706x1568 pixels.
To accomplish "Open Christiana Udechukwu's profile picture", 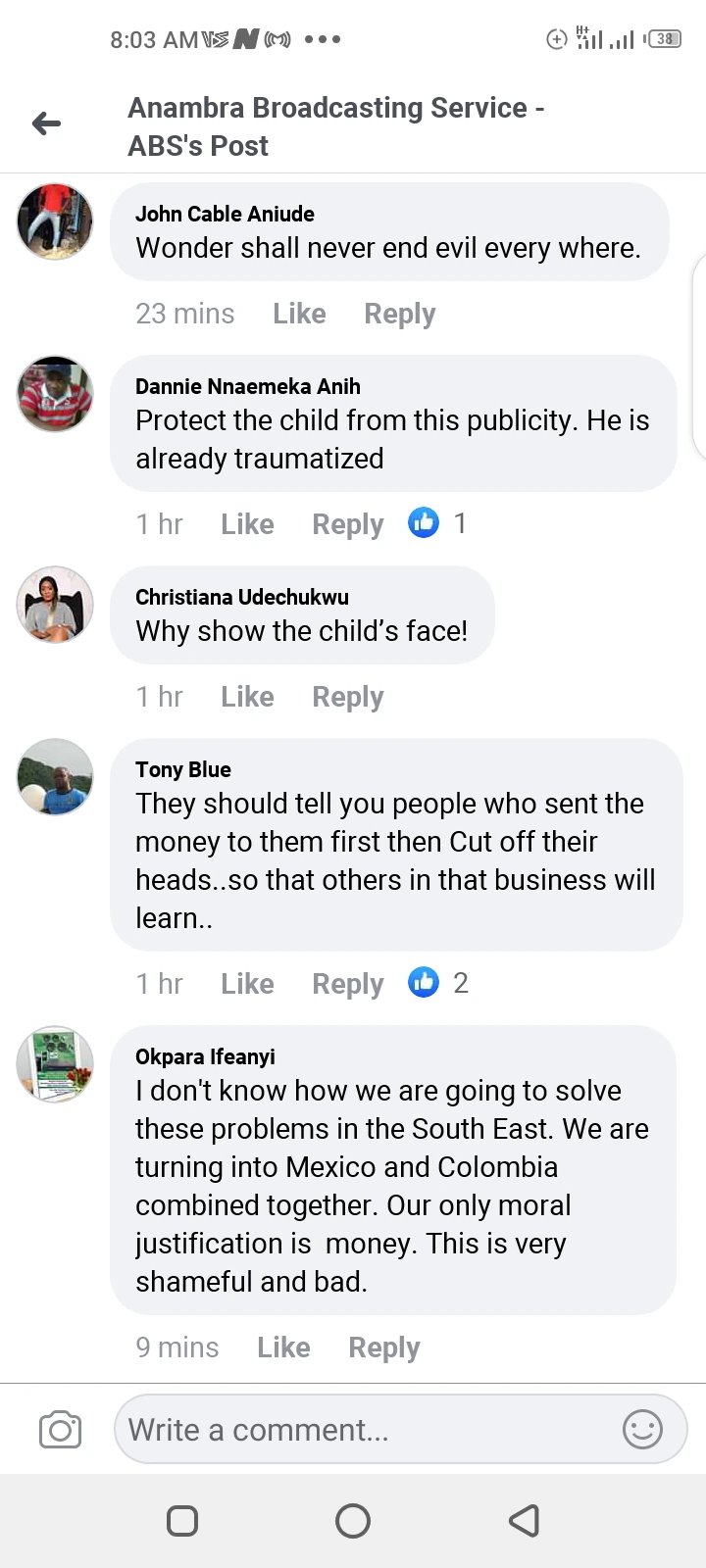I will [x=55, y=605].
